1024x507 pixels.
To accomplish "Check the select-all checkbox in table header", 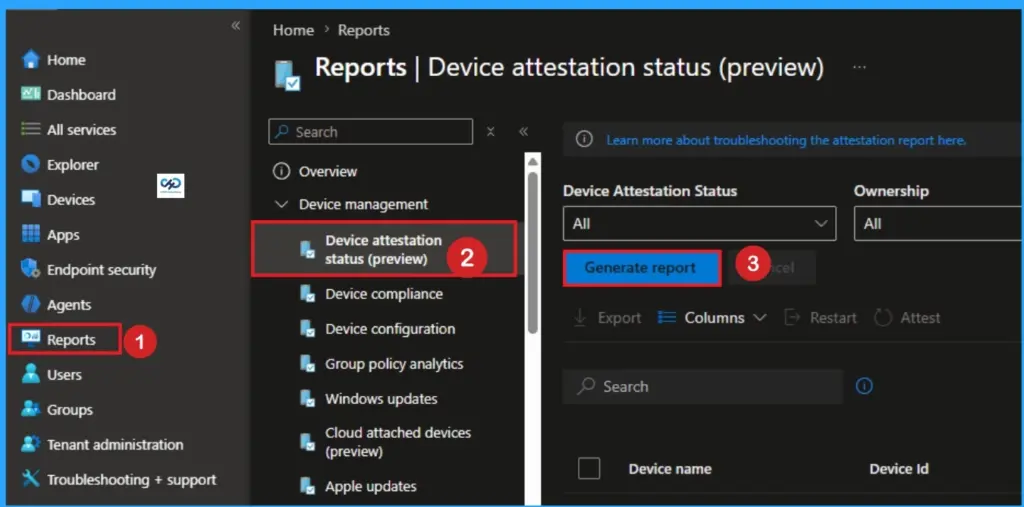I will (x=588, y=468).
